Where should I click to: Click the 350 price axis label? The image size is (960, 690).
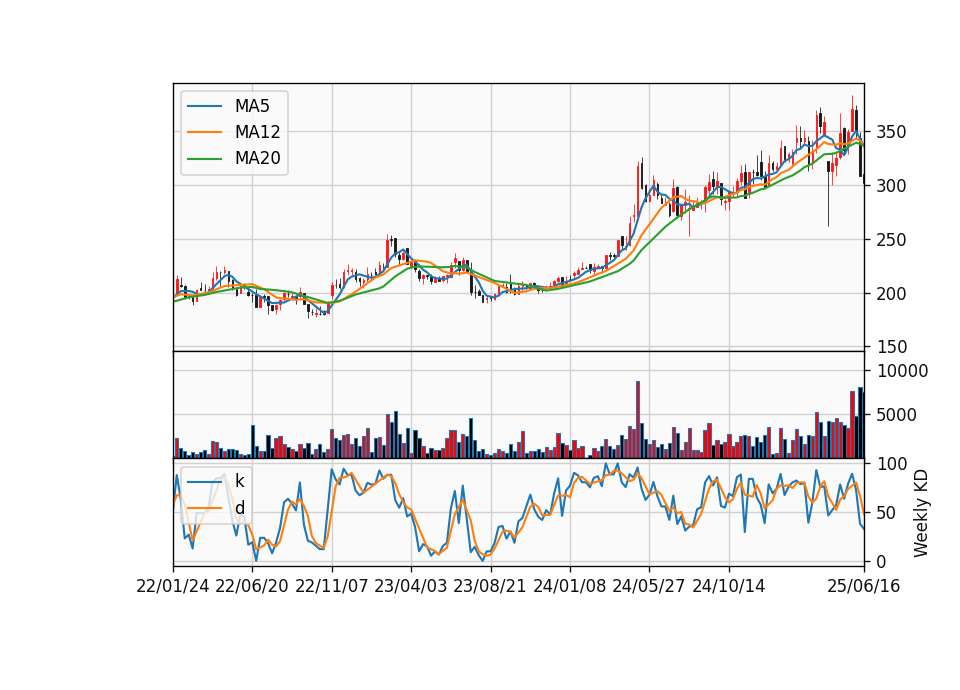891,132
